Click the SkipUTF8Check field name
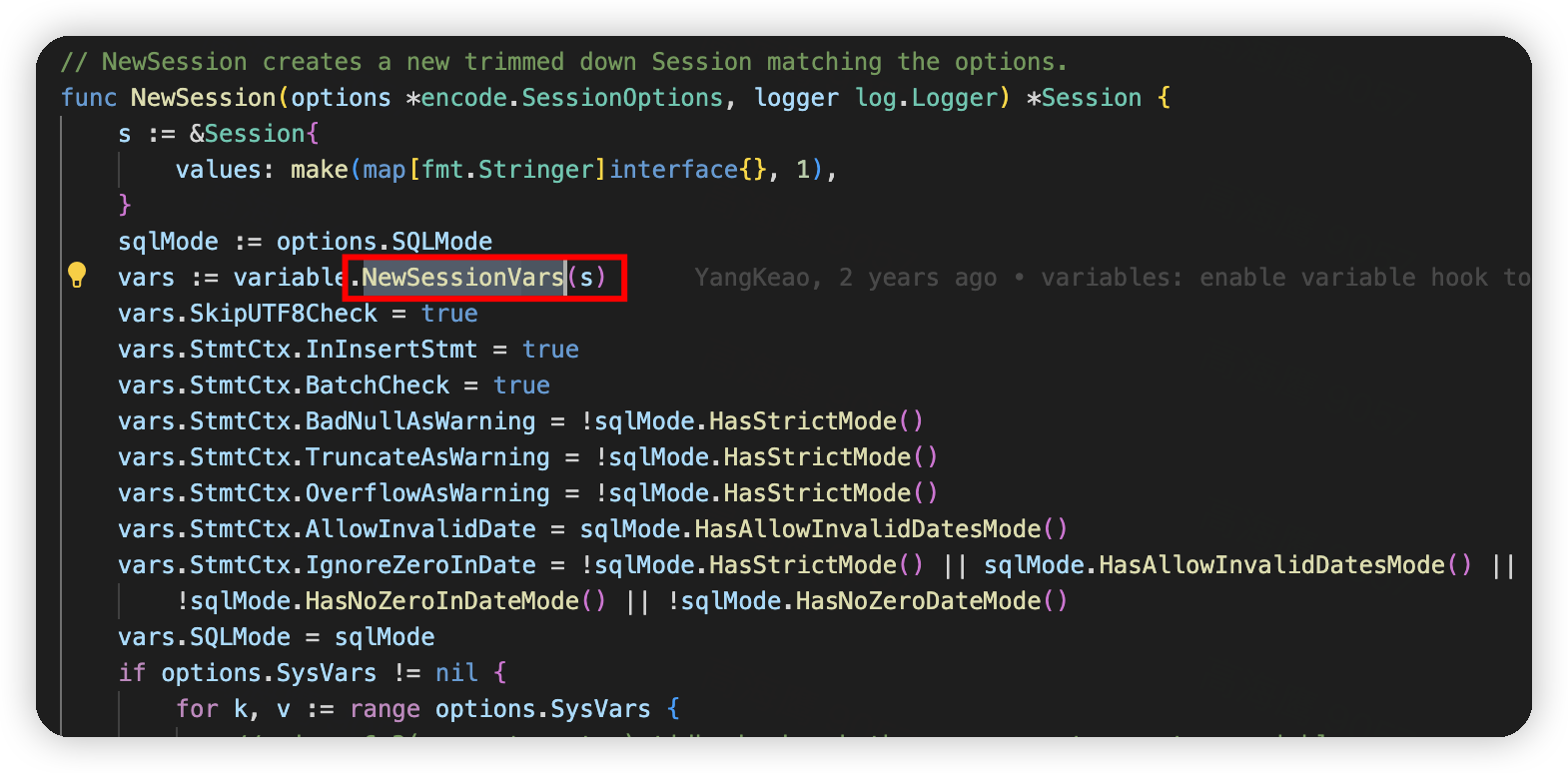1568x773 pixels. [x=284, y=314]
